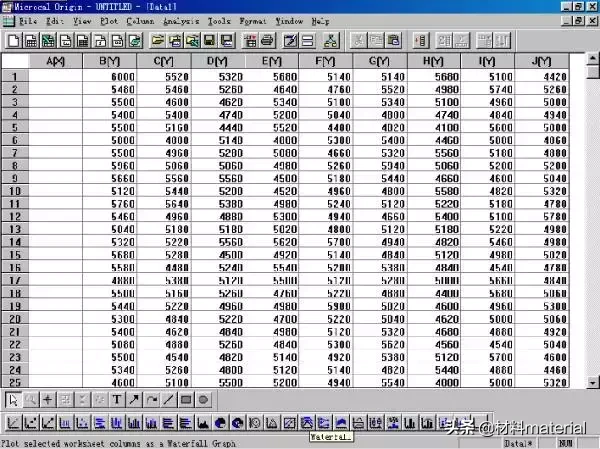Select the Text tool marked T
600x449 pixels.
tap(117, 400)
